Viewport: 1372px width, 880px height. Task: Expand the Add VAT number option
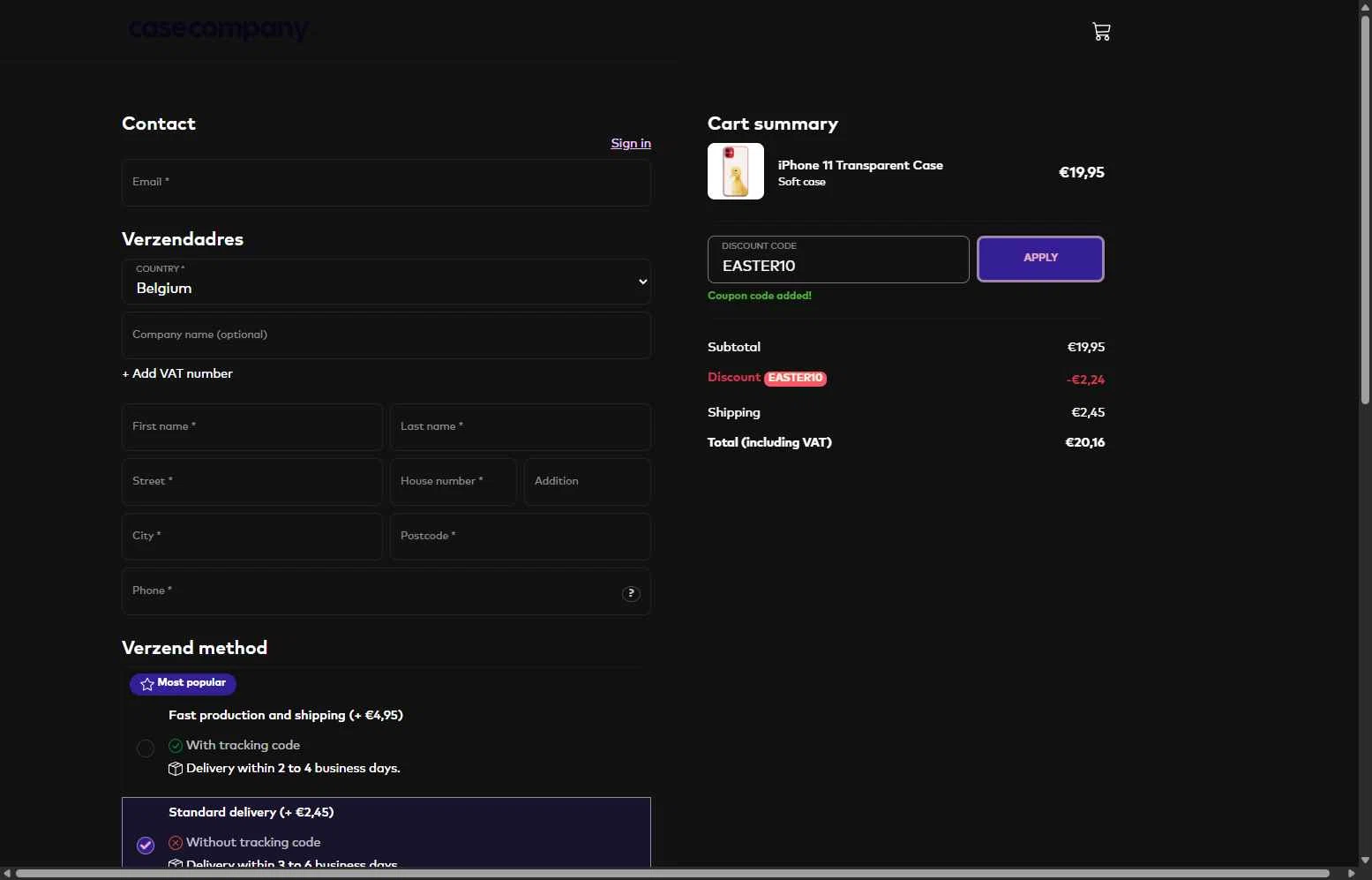pos(177,373)
